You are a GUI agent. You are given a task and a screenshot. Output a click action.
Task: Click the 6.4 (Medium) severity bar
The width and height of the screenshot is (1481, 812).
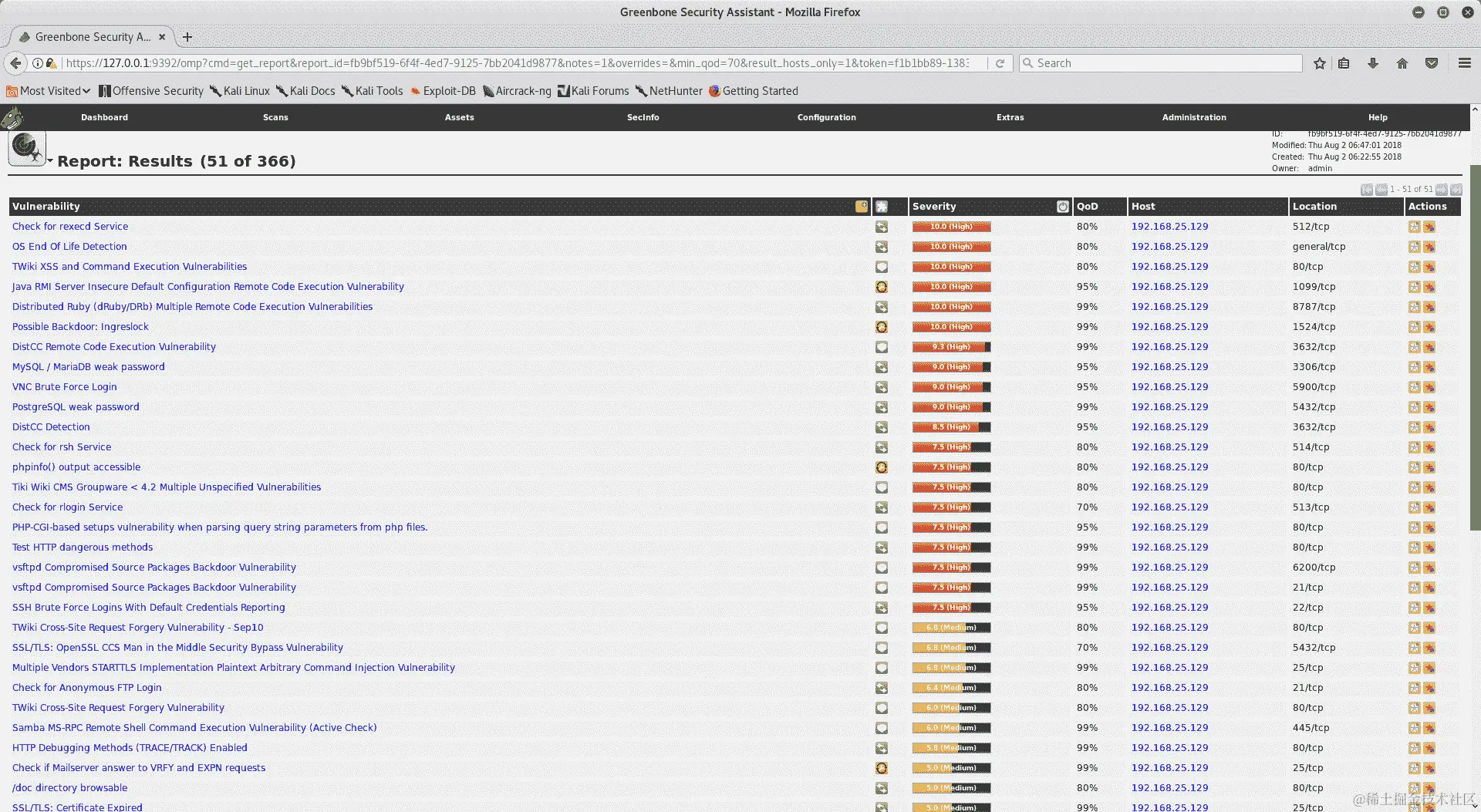pos(951,688)
